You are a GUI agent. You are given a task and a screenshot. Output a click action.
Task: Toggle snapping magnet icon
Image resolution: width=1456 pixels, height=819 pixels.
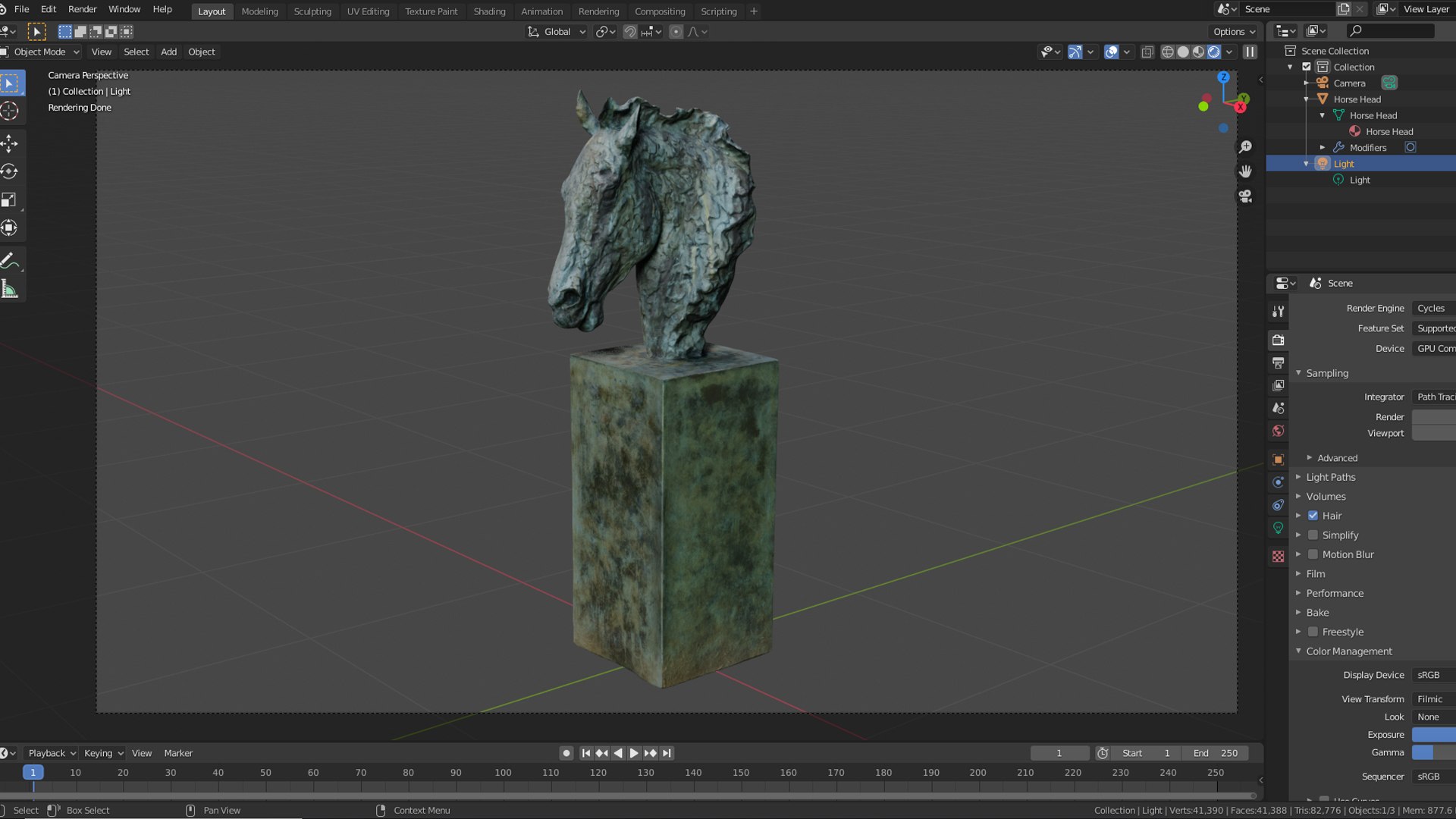tap(630, 32)
